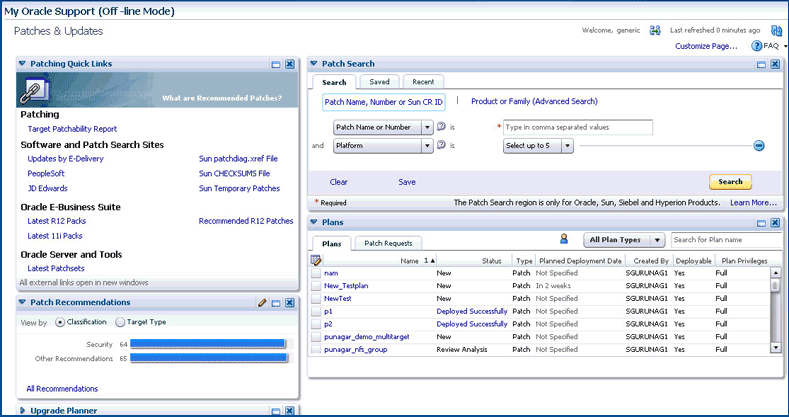The height and width of the screenshot is (417, 789).
Task: Open the What are Recommended Patches link
Action: pyautogui.click(x=222, y=98)
